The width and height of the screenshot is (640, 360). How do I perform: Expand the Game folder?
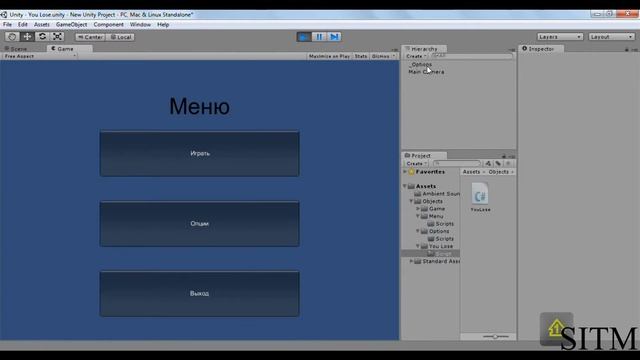(418, 209)
